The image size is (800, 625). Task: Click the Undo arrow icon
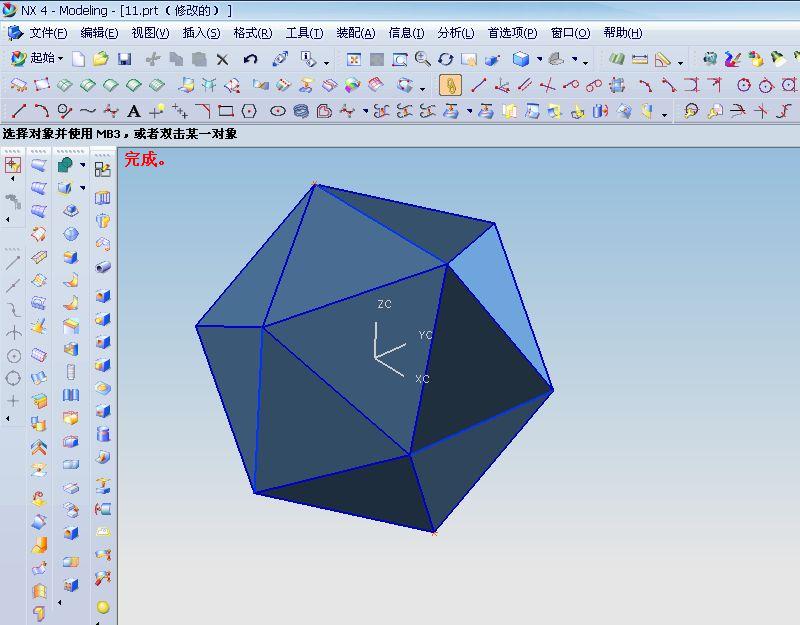250,59
